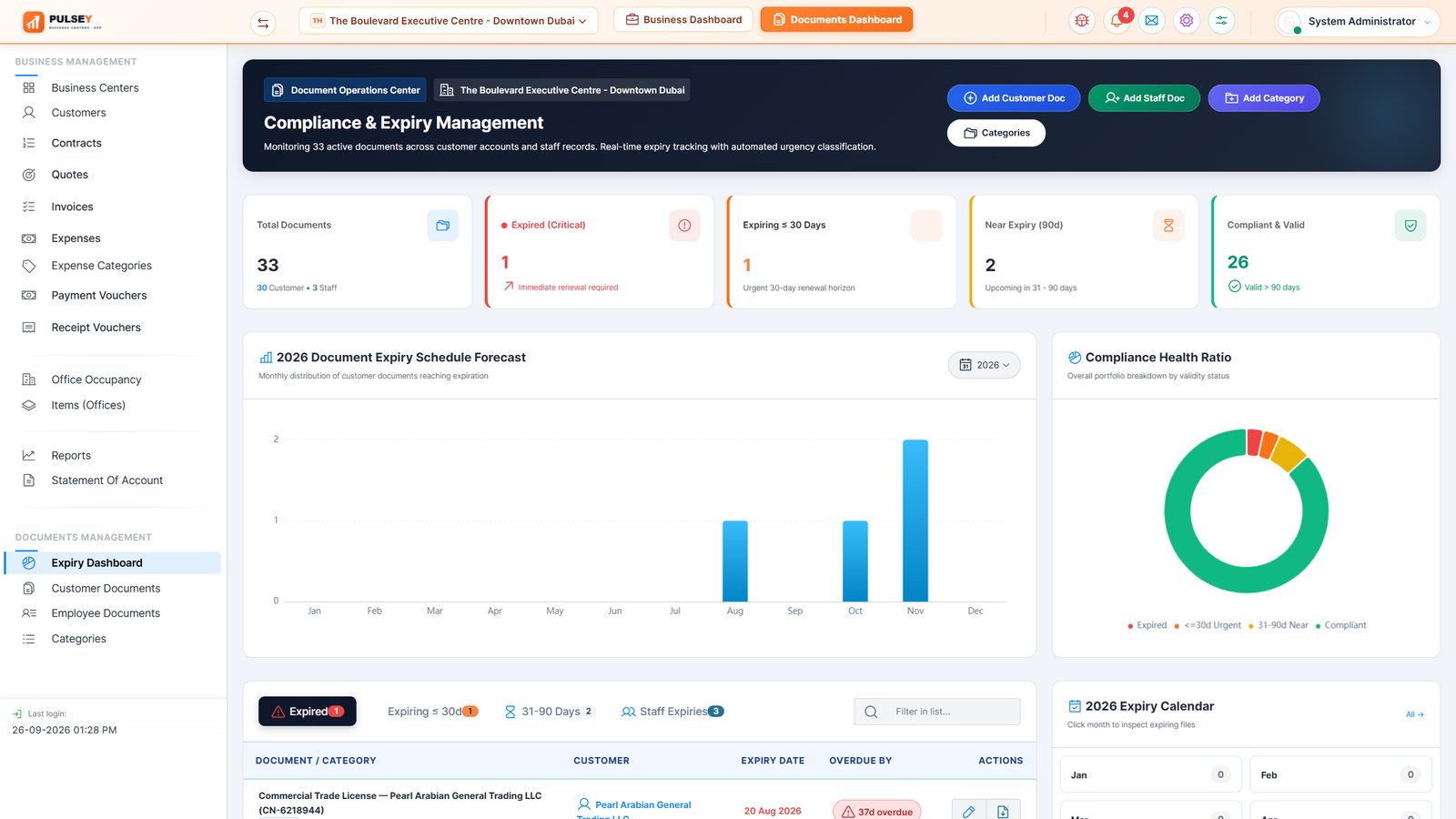Open the Staff Expiries tab

[x=672, y=712]
